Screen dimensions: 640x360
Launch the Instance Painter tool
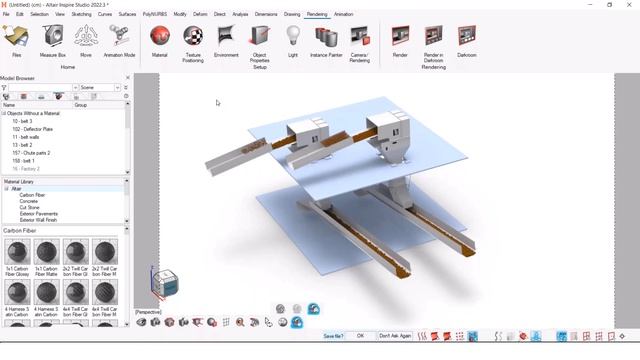coord(326,40)
